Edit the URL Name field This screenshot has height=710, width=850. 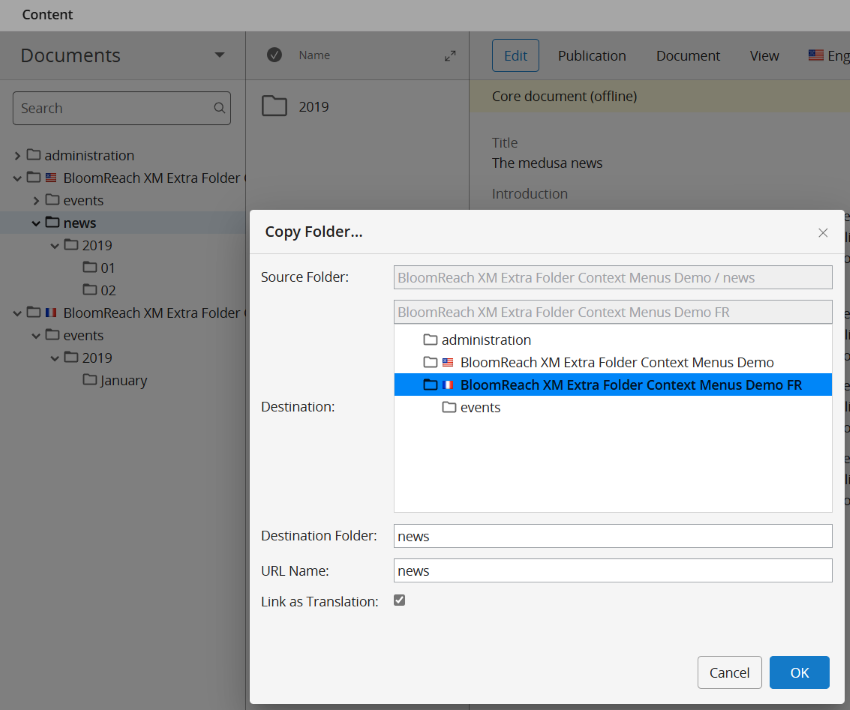pyautogui.click(x=613, y=571)
